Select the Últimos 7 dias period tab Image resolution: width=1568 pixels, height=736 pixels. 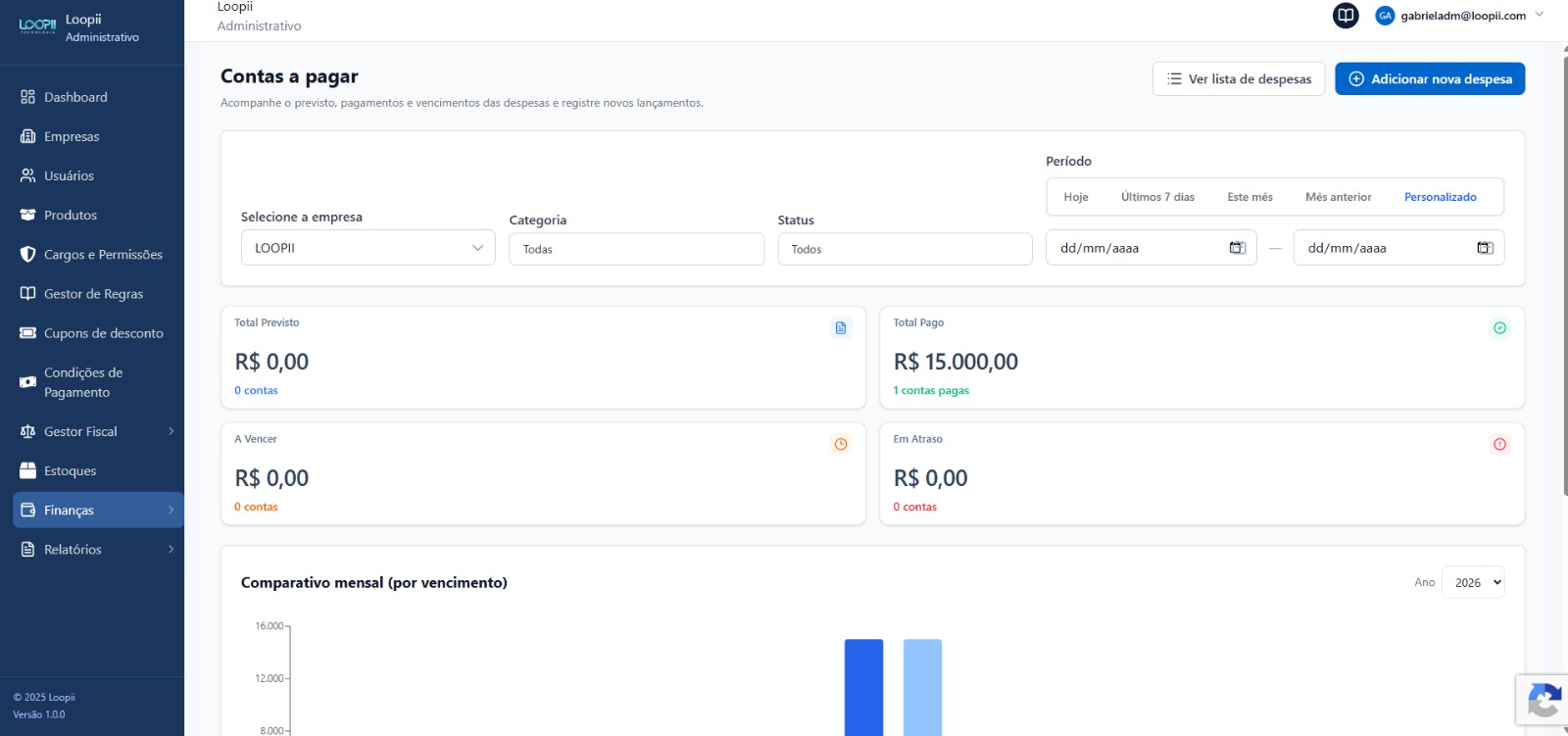tap(1158, 197)
